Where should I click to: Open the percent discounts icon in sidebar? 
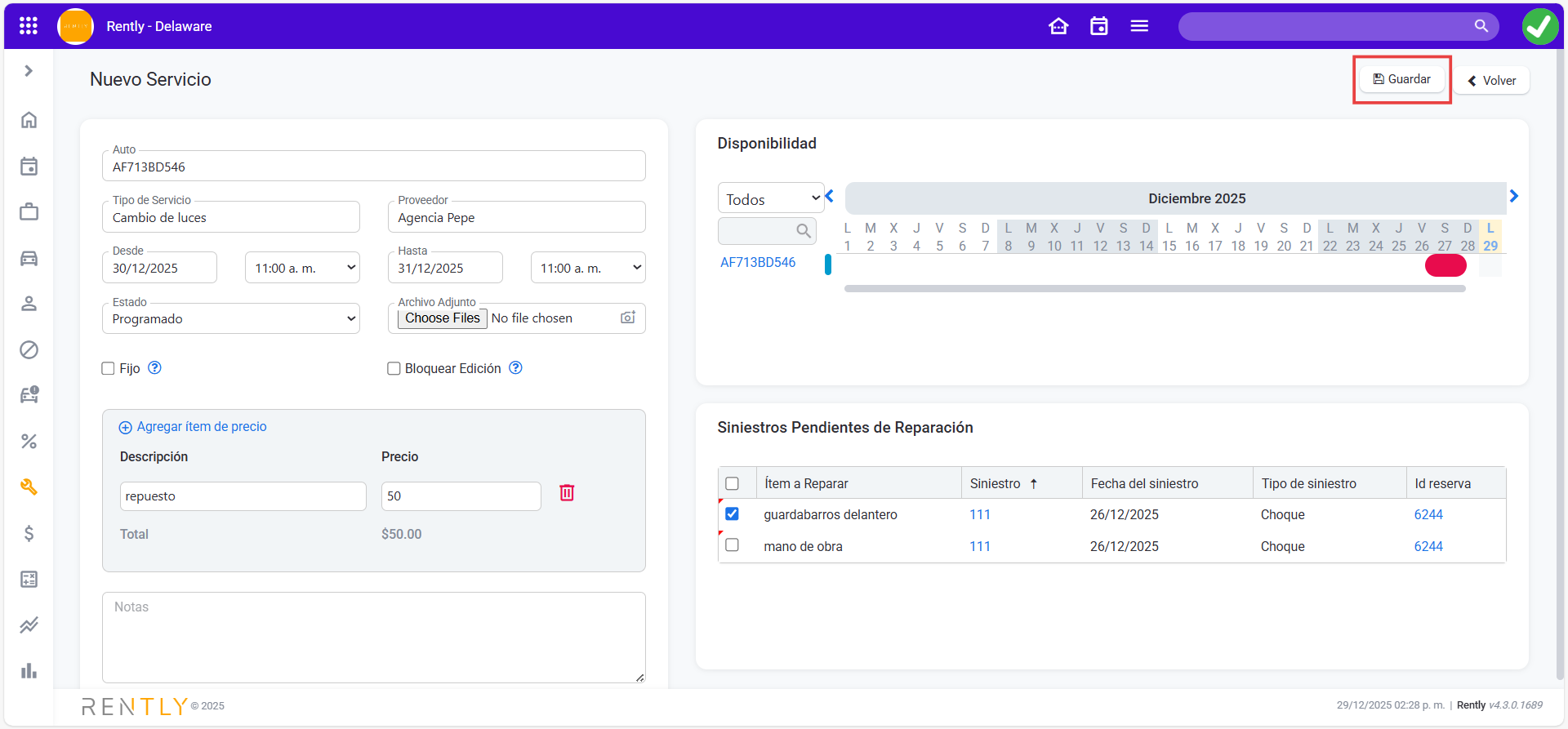tap(29, 442)
